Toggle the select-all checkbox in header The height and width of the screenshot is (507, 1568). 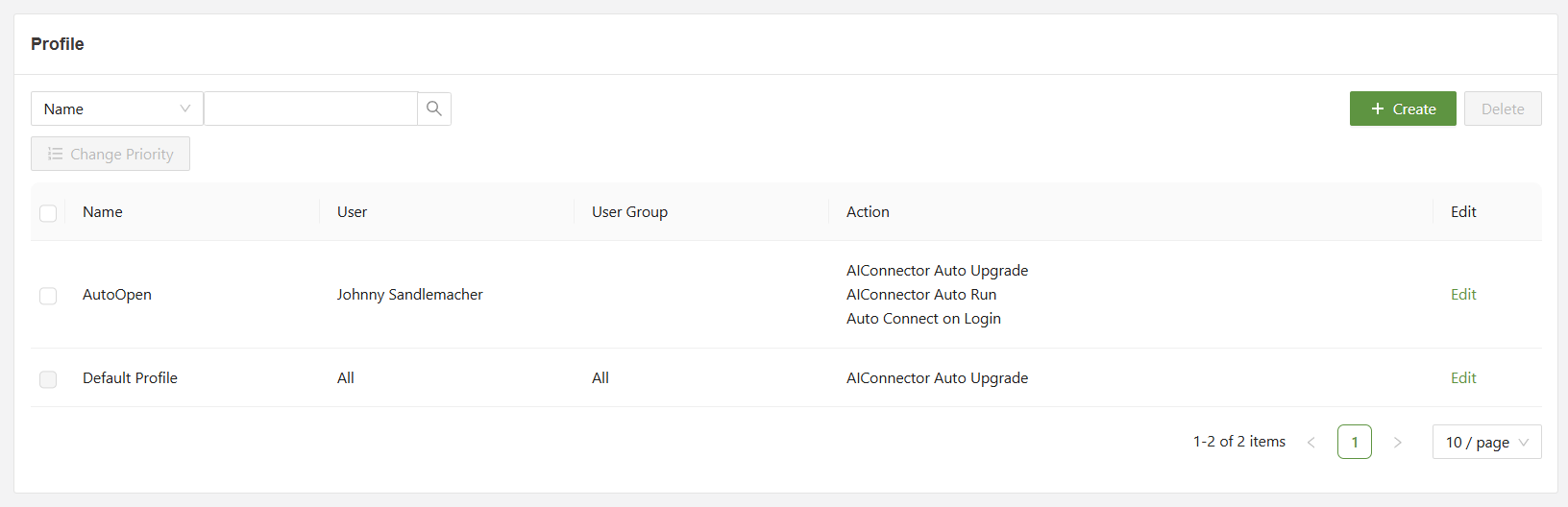pos(48,213)
